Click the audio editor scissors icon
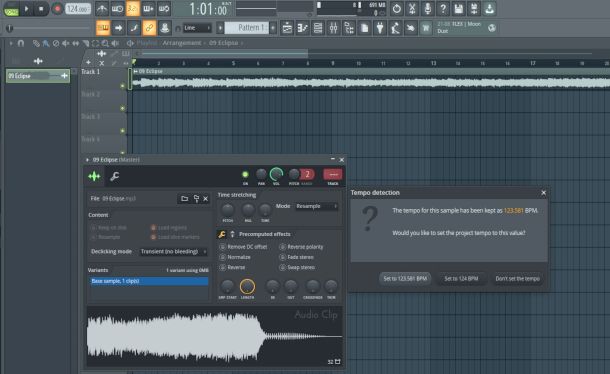 (x=412, y=9)
